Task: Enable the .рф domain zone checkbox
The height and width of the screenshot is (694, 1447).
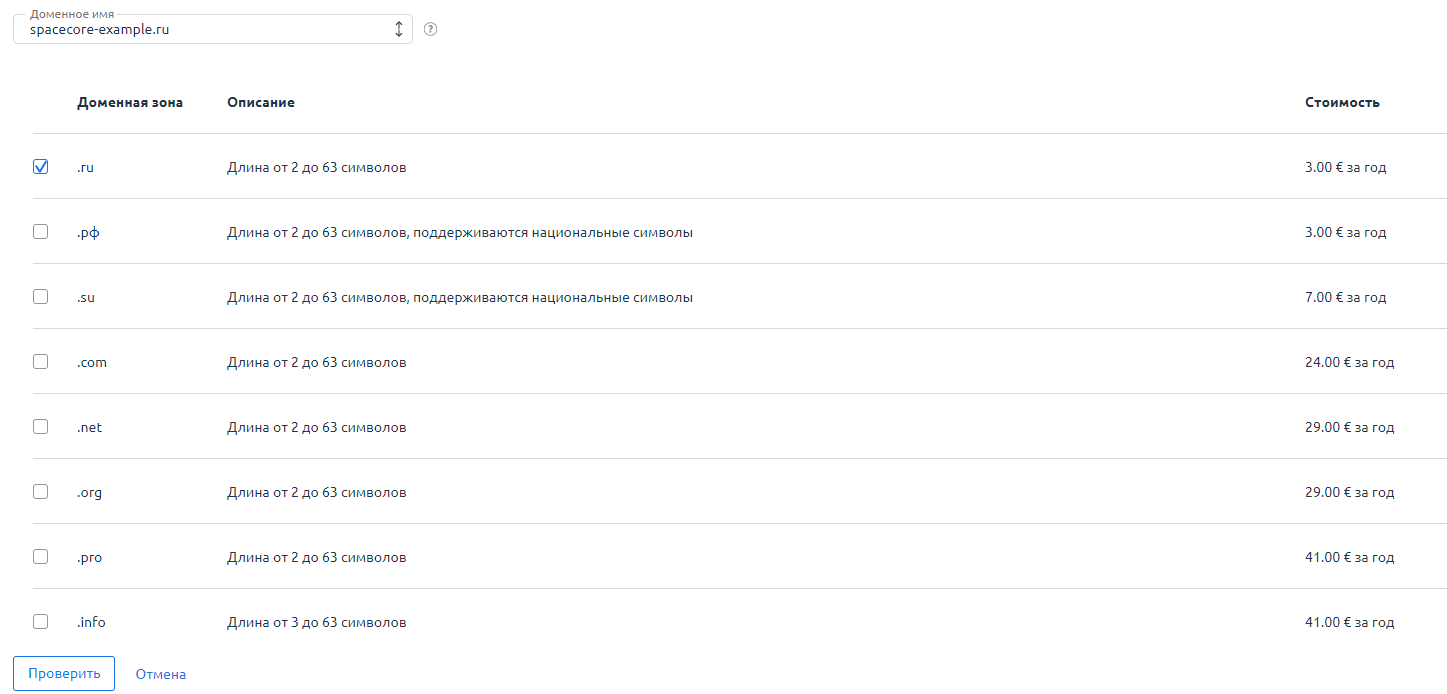Action: coord(40,232)
